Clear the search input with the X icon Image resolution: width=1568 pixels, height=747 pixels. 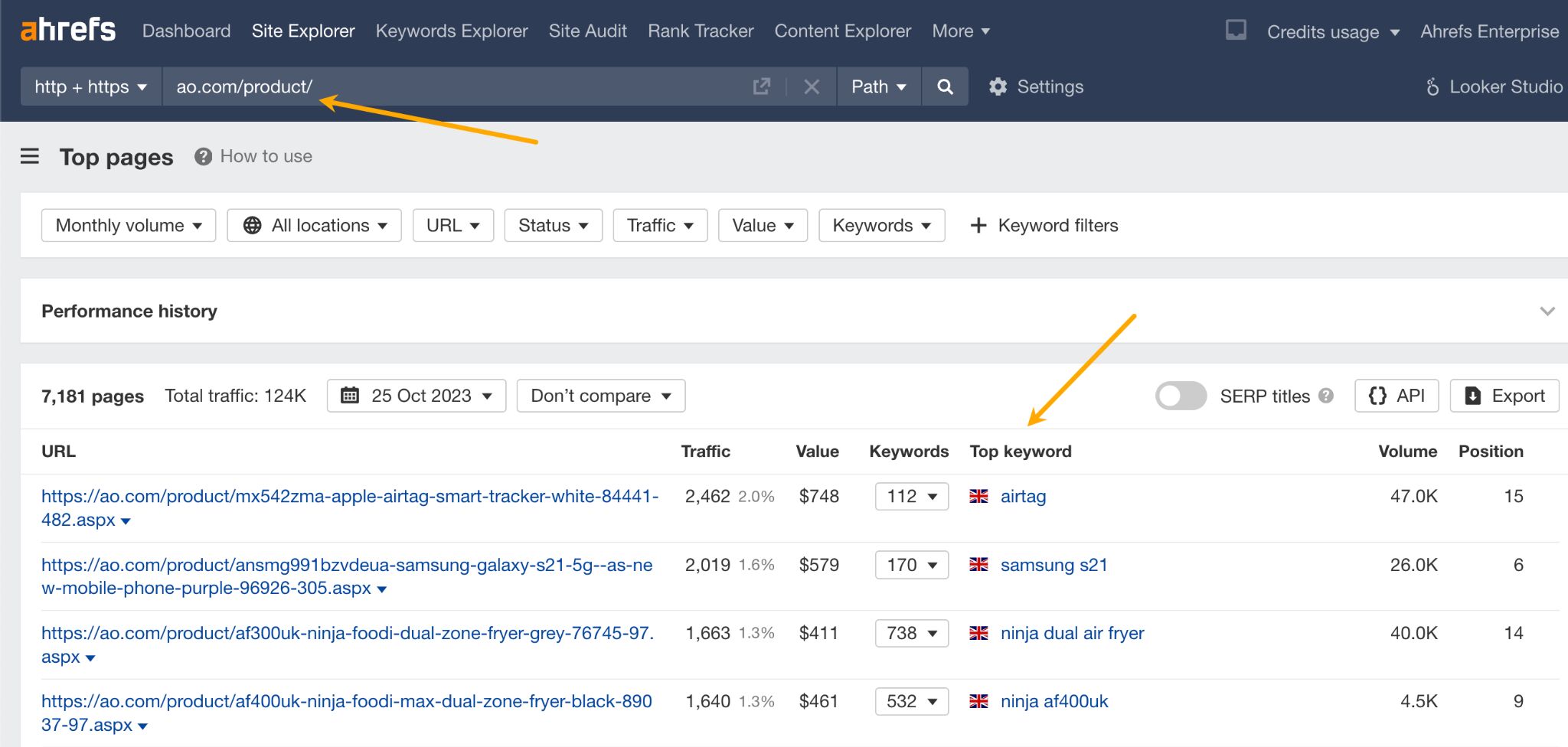point(812,86)
